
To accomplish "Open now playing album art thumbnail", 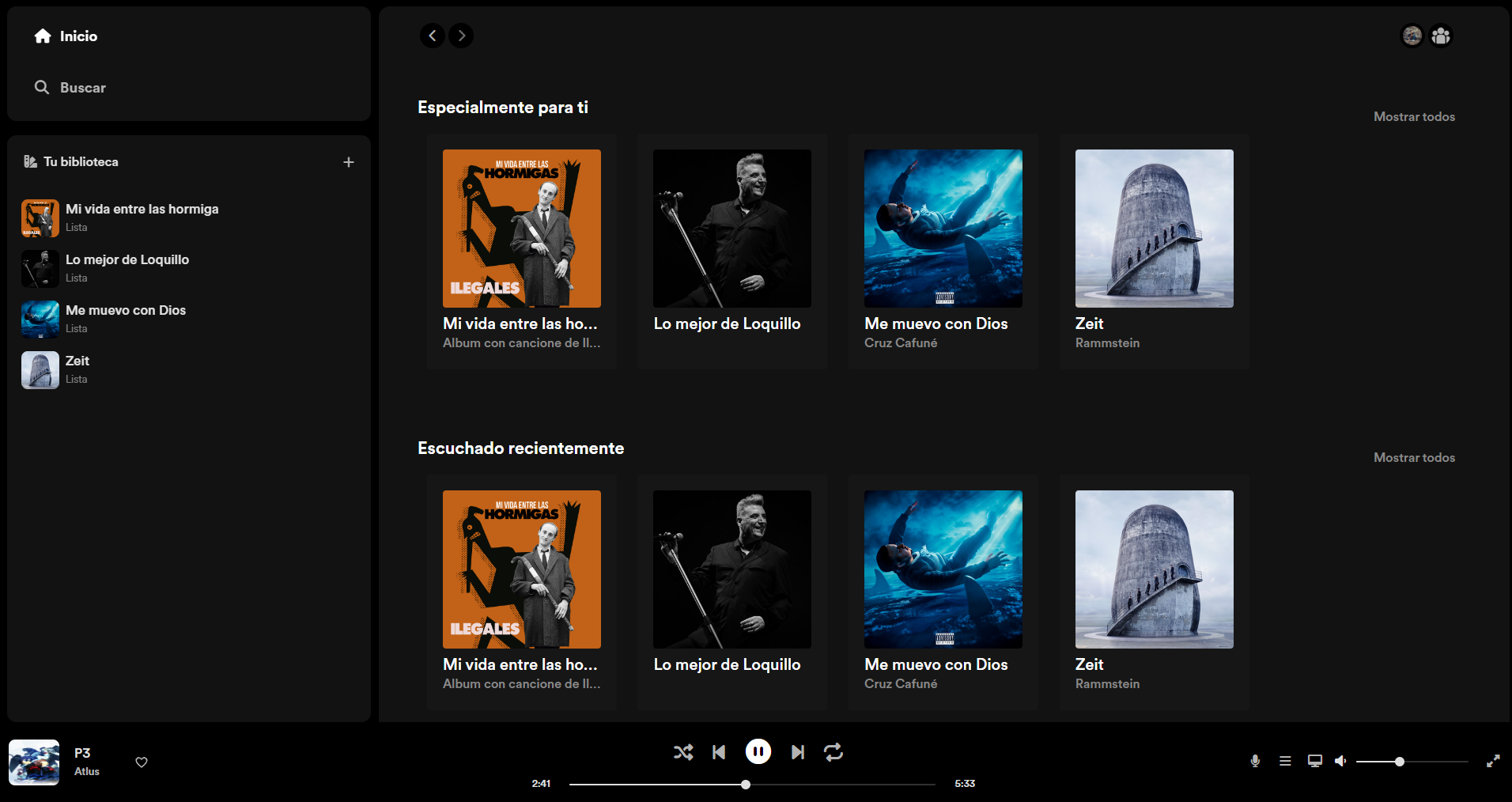I will pyautogui.click(x=34, y=762).
